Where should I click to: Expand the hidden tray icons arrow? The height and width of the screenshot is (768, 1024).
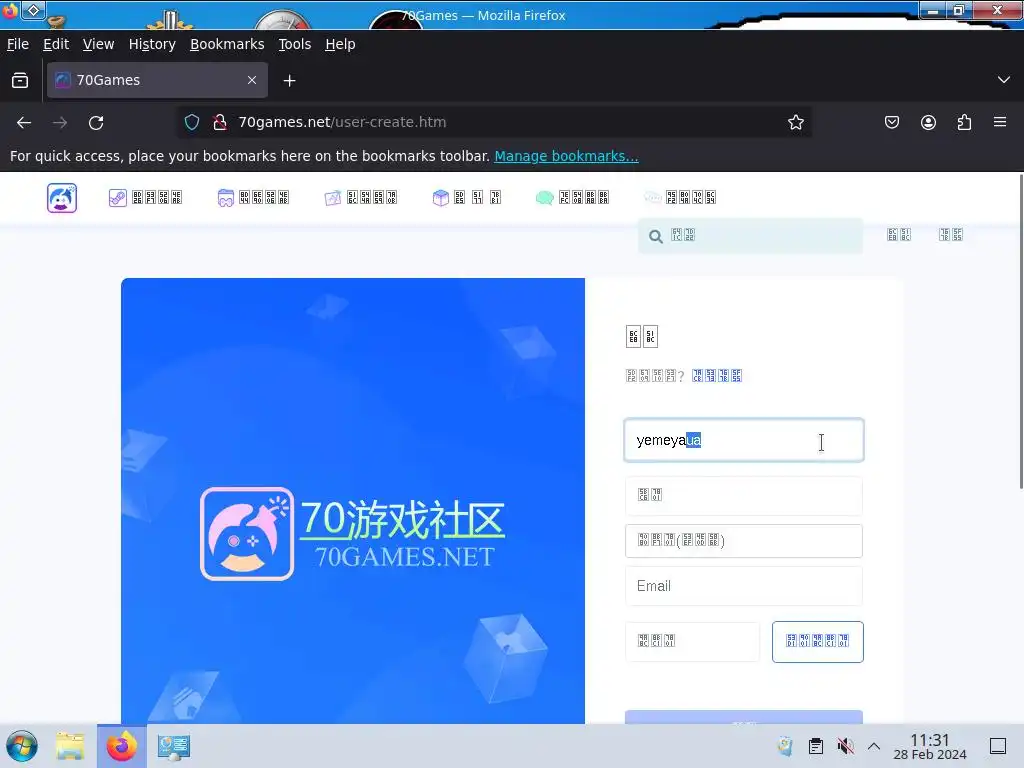pyautogui.click(x=874, y=746)
